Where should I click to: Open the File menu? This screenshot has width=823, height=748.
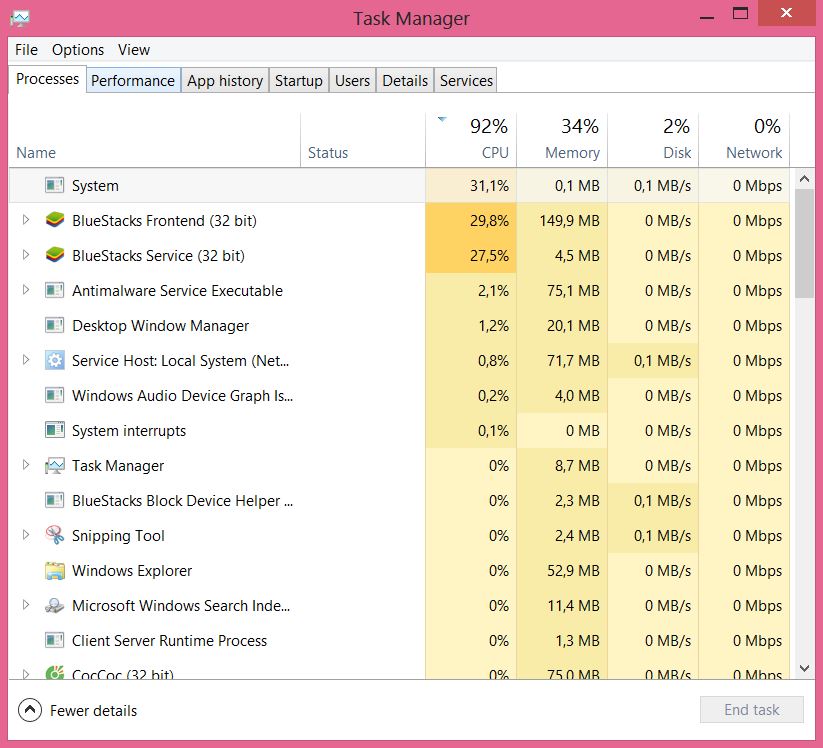click(26, 50)
